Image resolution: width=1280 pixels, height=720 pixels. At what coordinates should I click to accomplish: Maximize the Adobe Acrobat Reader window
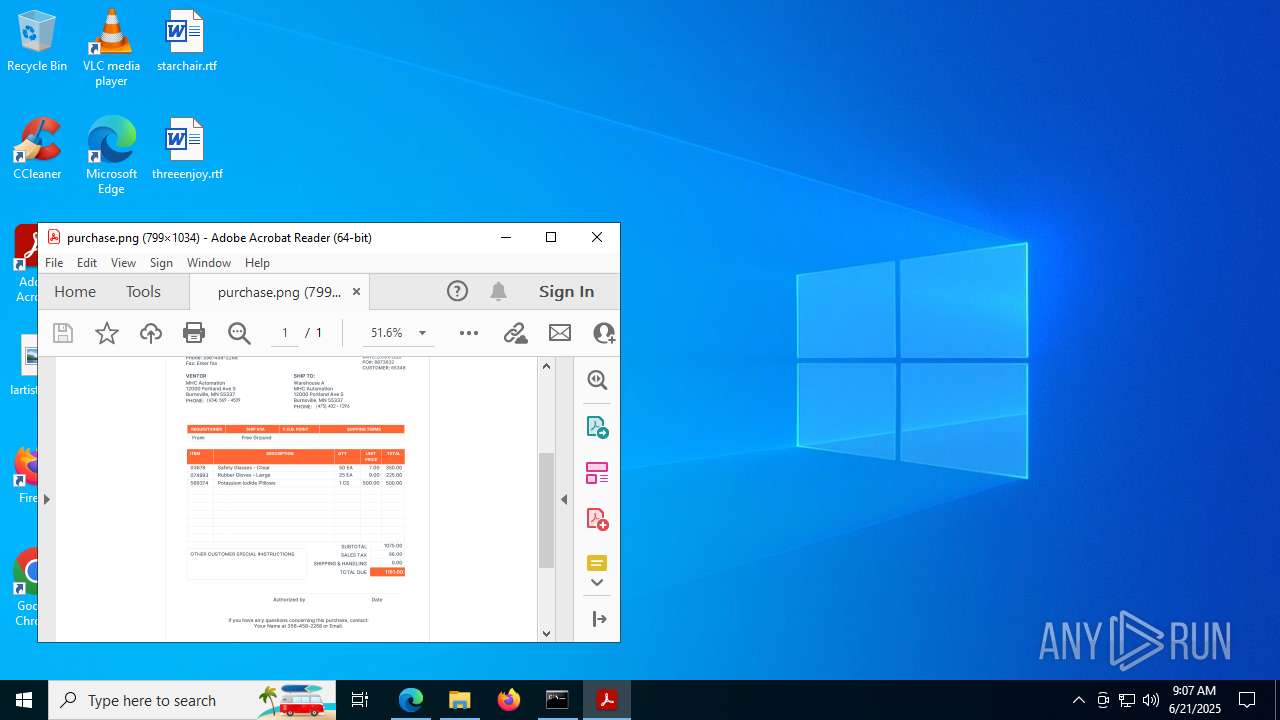point(551,237)
